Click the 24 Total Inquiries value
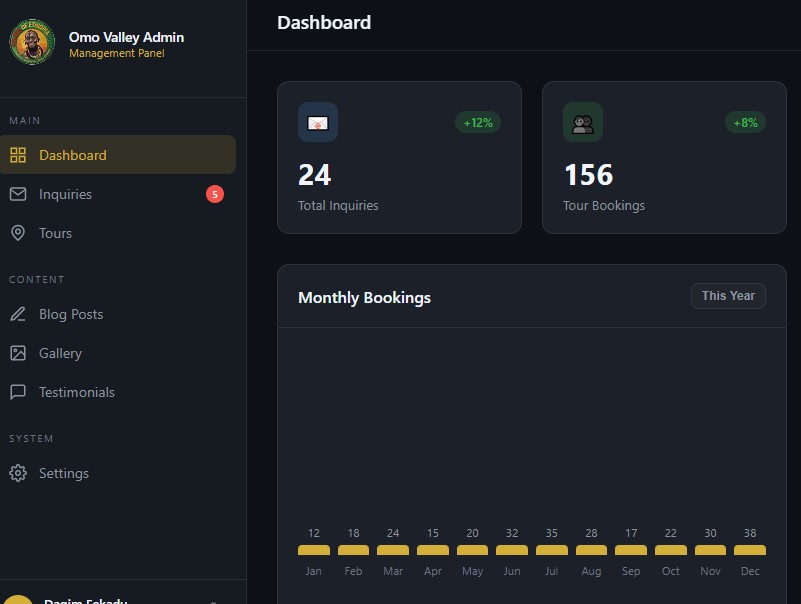The height and width of the screenshot is (604, 801). [315, 175]
